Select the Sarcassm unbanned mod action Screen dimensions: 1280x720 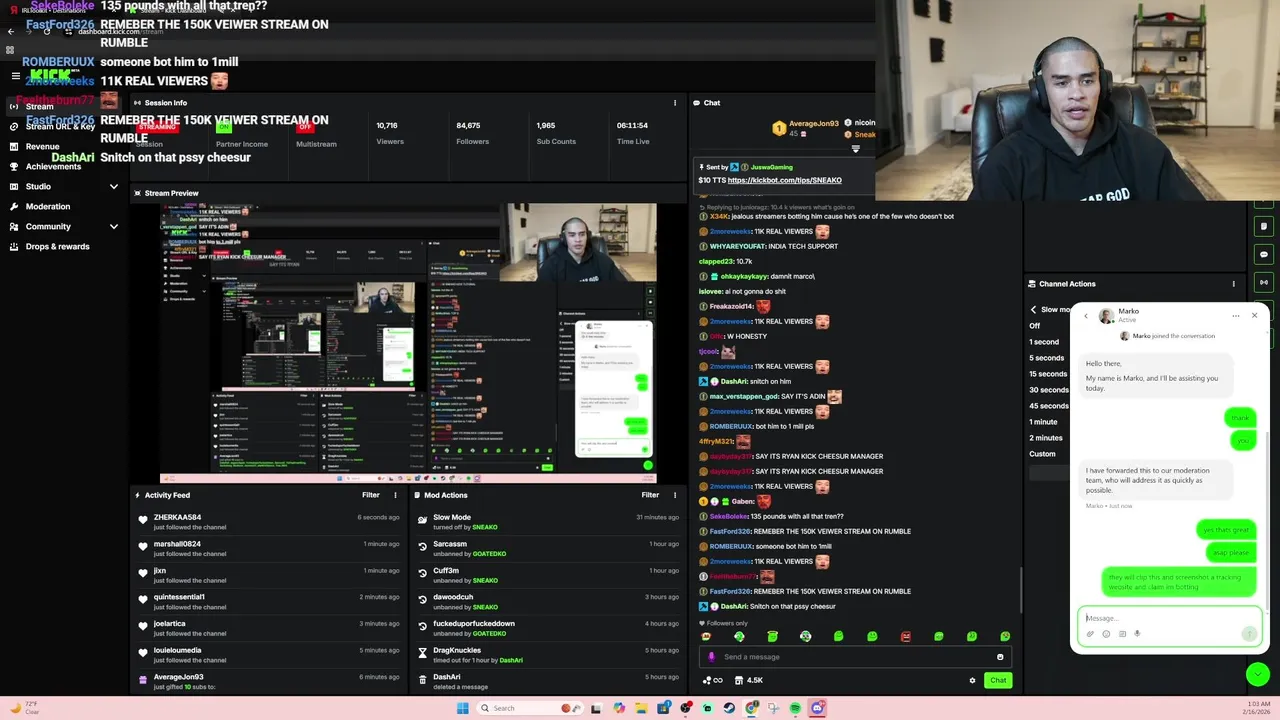pyautogui.click(x=548, y=549)
